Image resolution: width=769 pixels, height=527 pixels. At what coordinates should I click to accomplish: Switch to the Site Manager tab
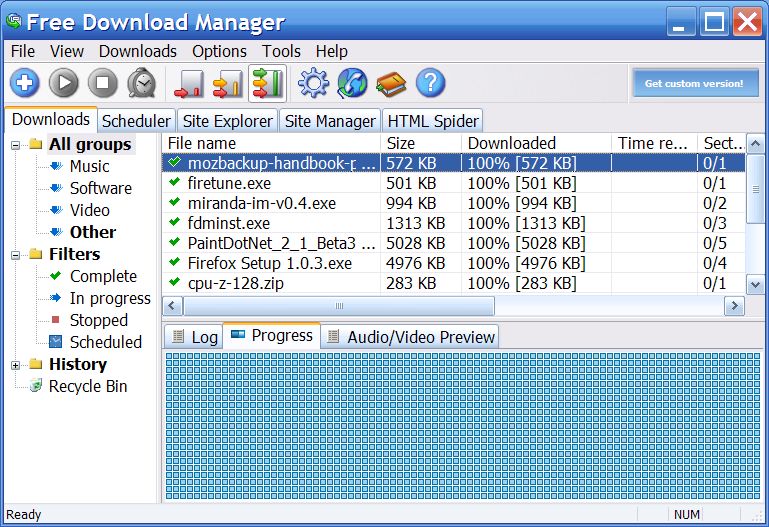point(330,121)
